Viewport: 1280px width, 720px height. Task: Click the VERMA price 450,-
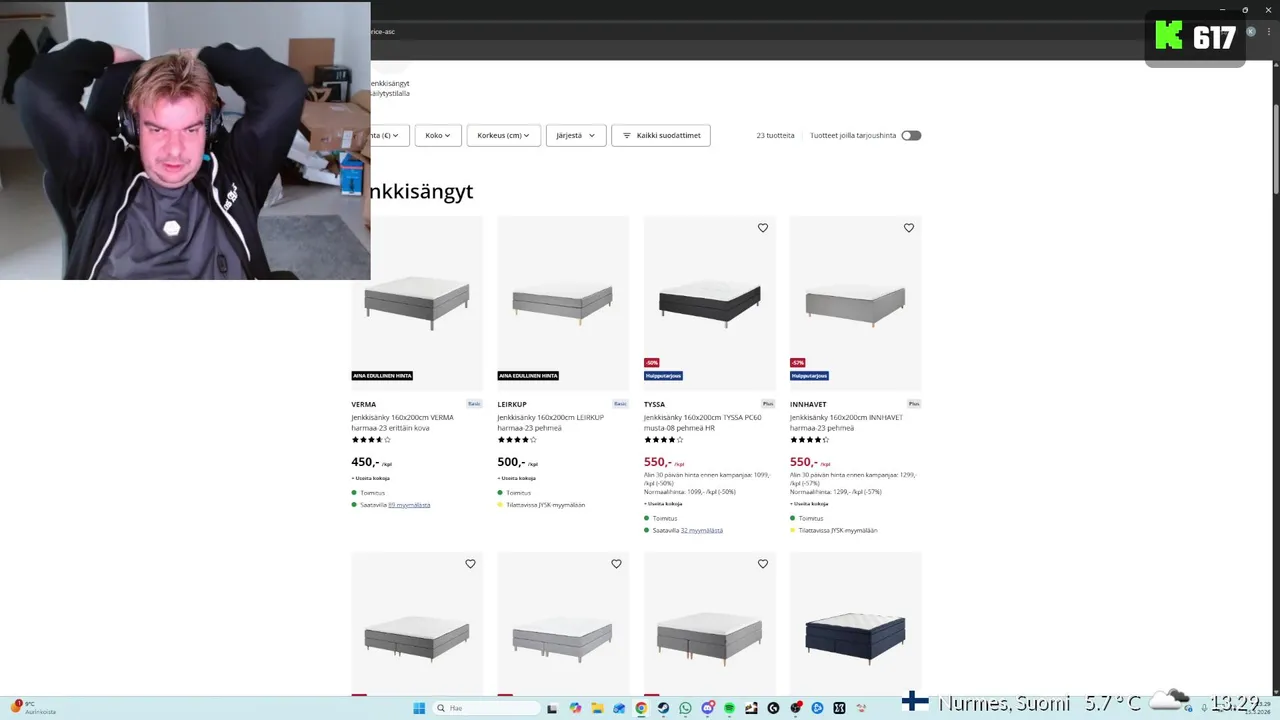(x=365, y=462)
